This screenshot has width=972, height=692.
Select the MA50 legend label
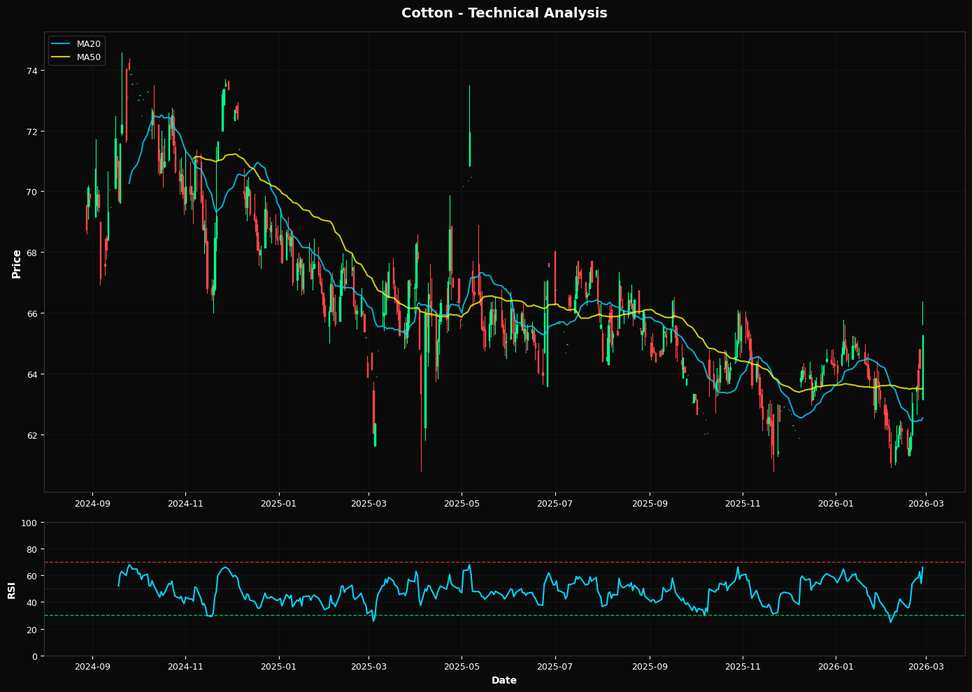point(87,58)
